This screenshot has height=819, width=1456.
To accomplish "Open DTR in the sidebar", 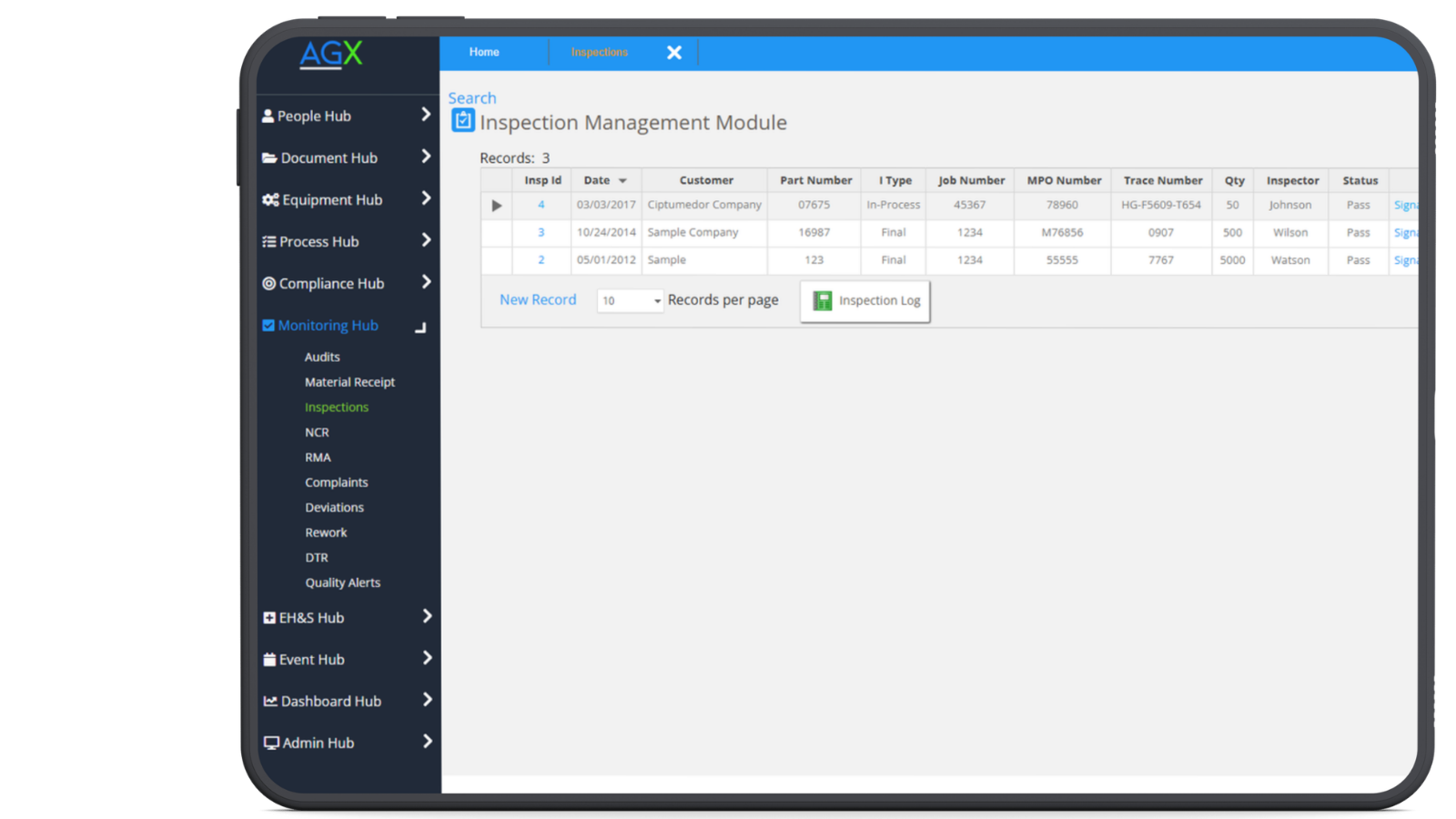I will click(317, 557).
